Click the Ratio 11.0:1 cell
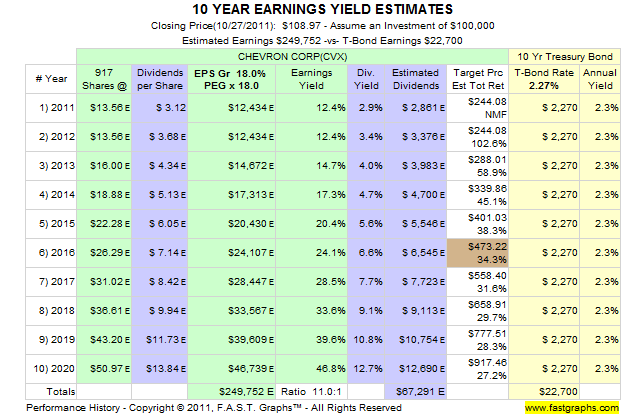633x418 pixels. coord(311,392)
